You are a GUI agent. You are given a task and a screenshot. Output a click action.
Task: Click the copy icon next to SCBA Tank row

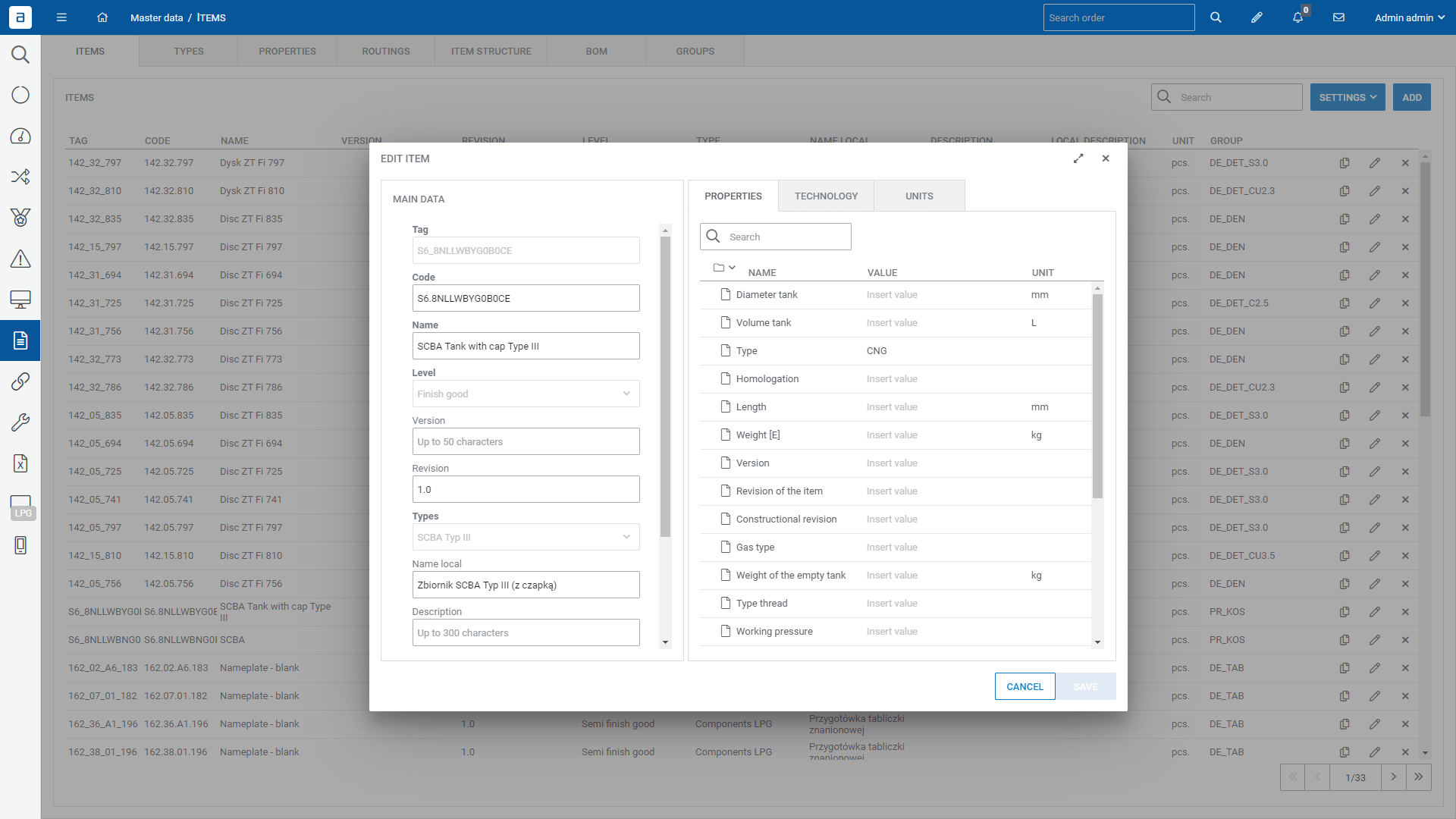(x=1345, y=611)
